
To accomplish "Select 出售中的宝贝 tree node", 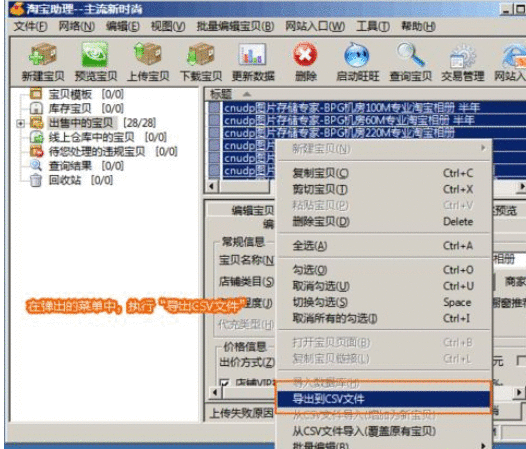I will click(81, 123).
